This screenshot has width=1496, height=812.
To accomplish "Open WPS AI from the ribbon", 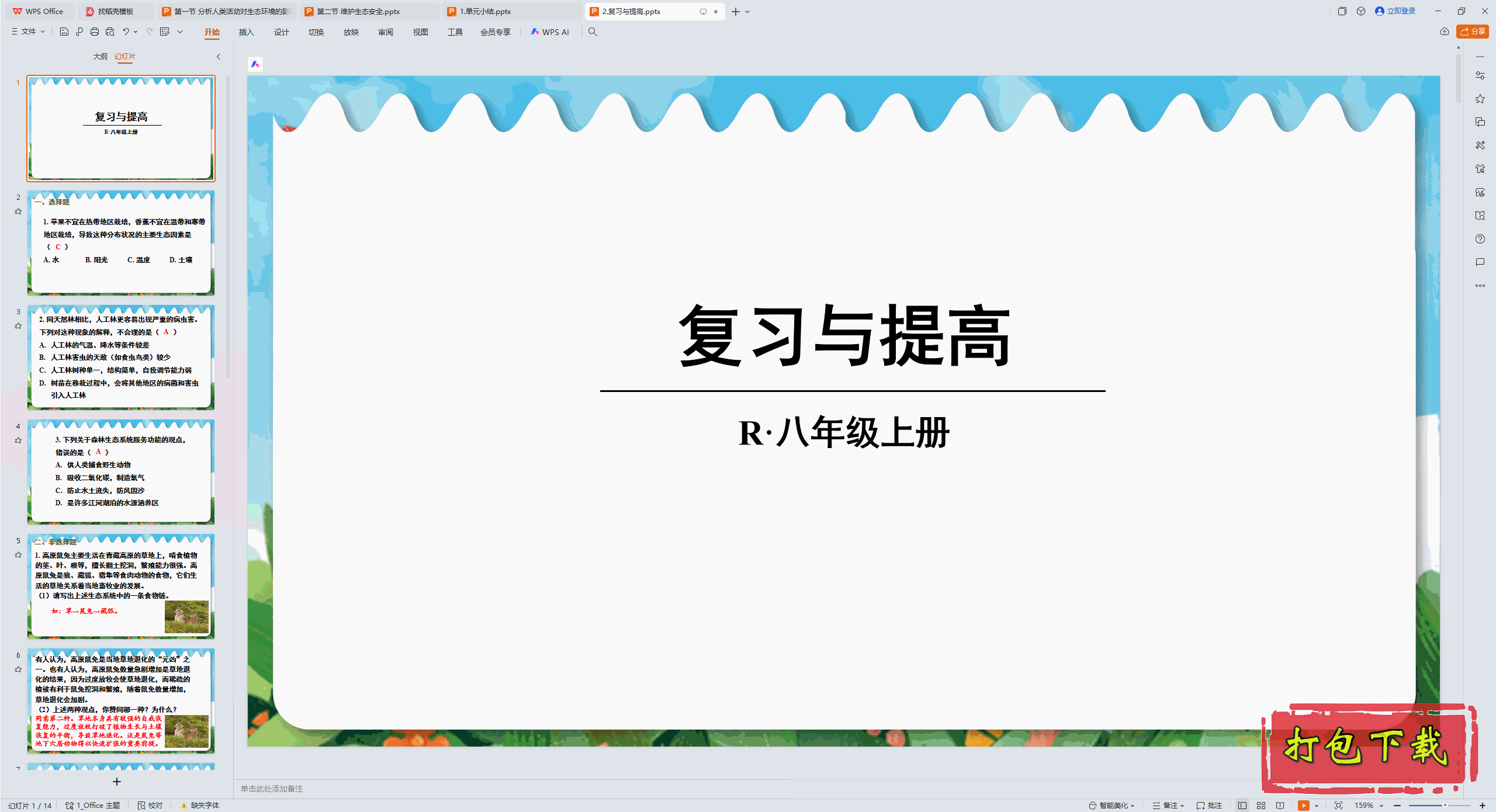I will pos(550,32).
